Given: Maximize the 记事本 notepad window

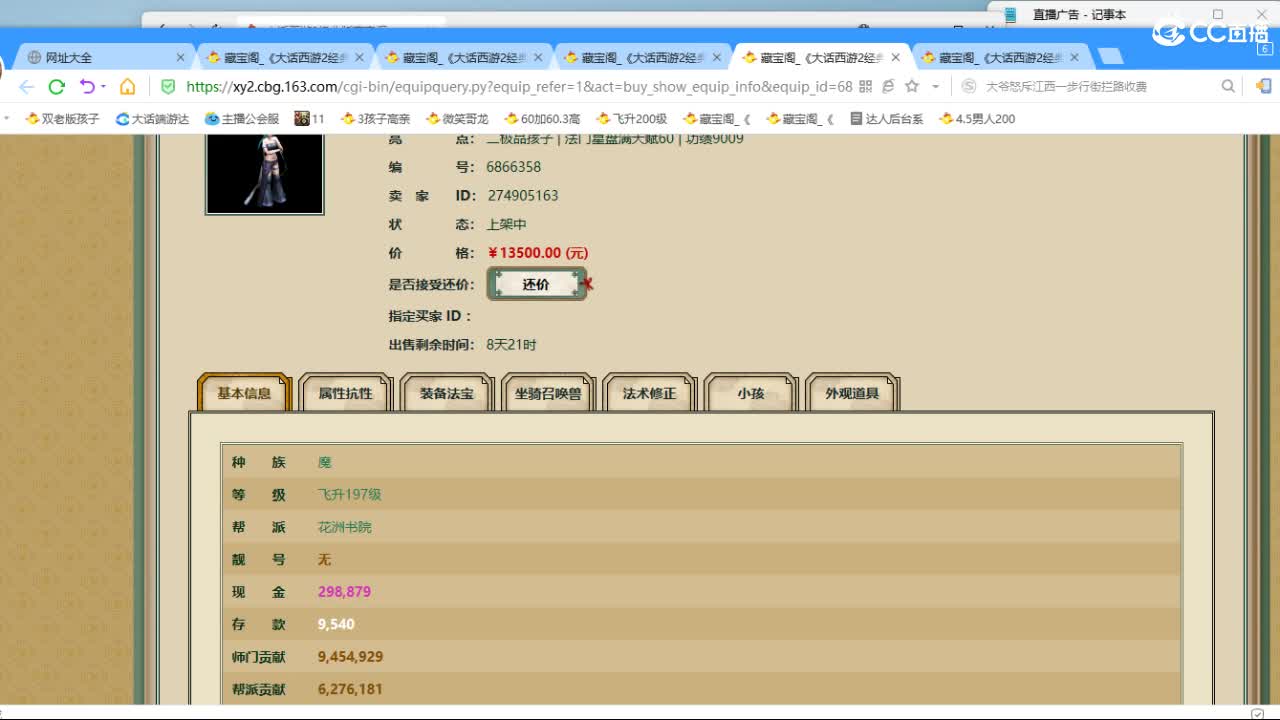Looking at the screenshot, I should pyautogui.click(x=1217, y=14).
